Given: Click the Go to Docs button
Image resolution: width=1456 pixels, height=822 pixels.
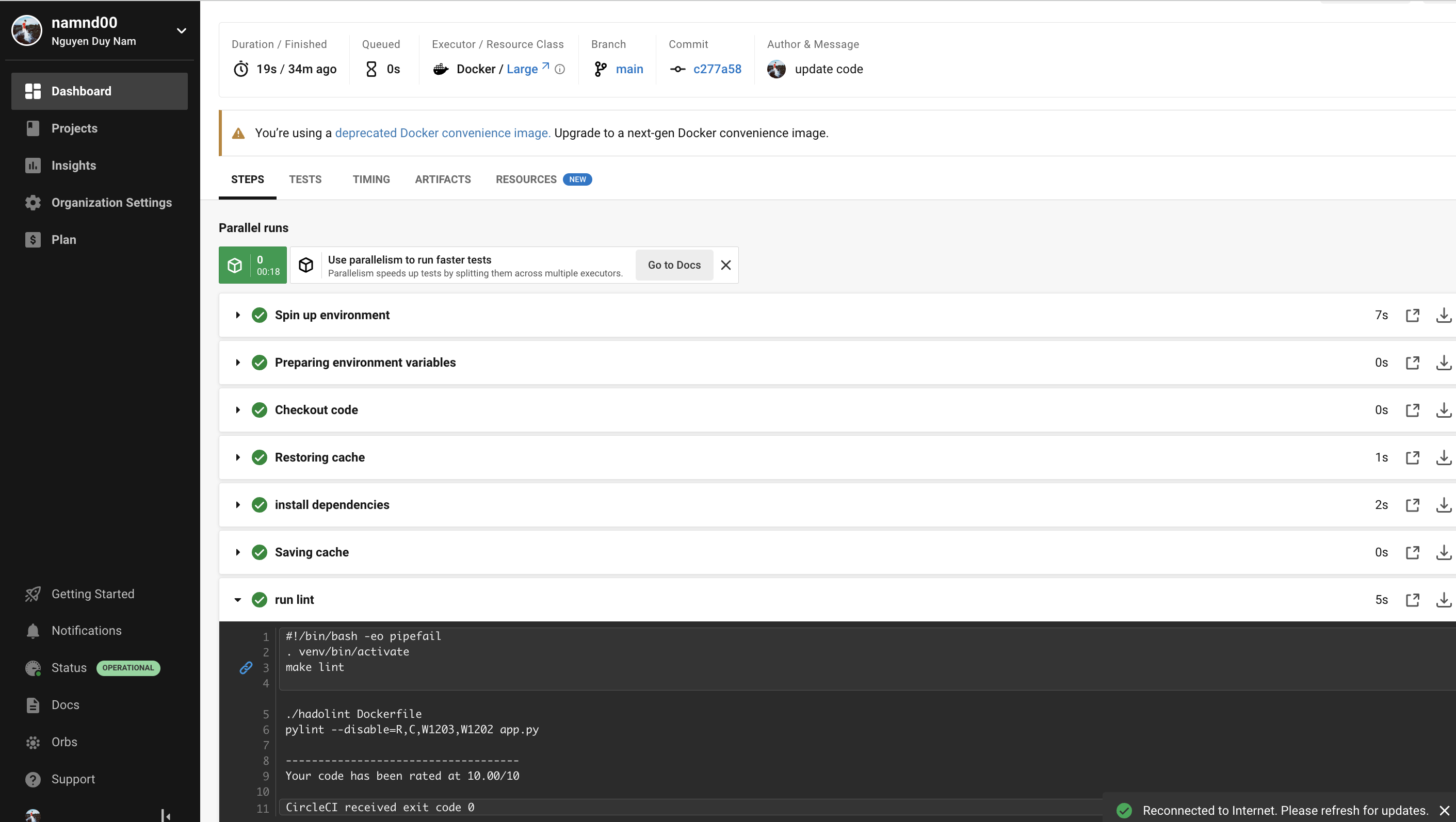Looking at the screenshot, I should pos(674,265).
